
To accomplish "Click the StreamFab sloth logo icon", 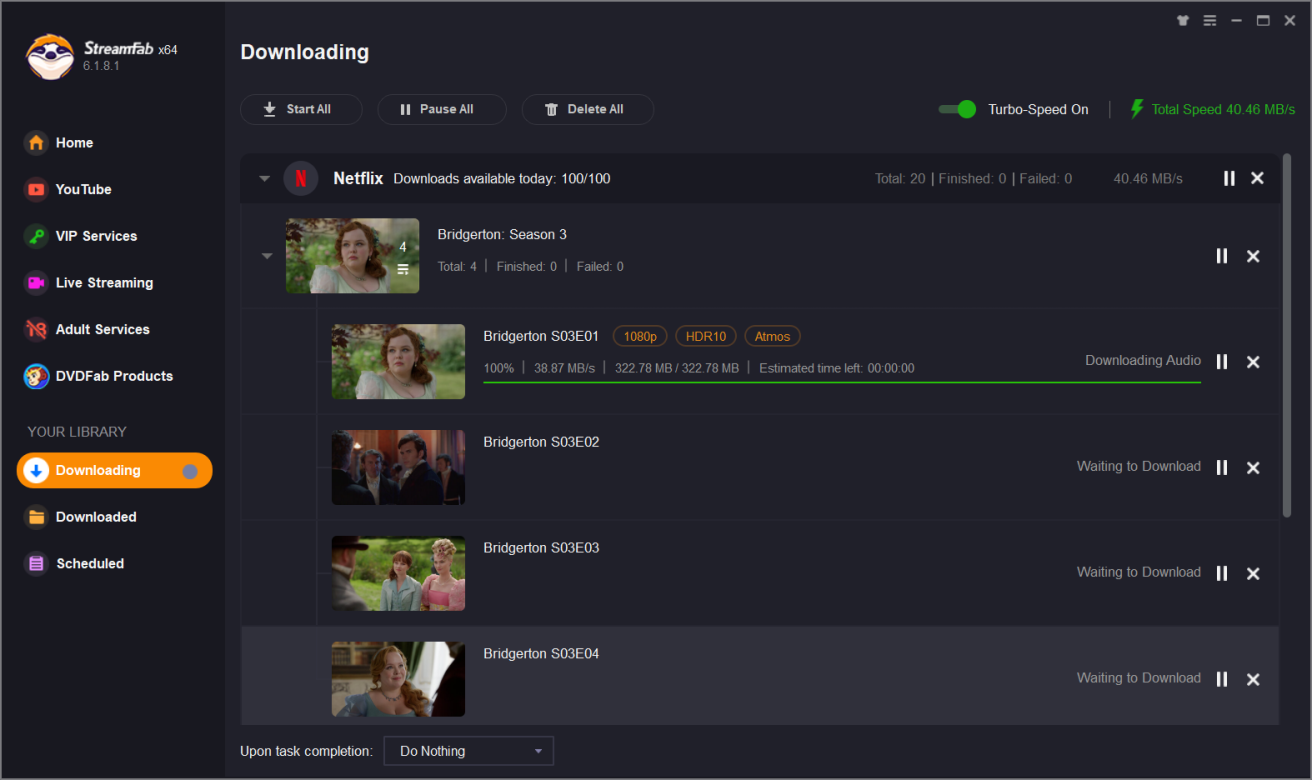I will coord(49,56).
